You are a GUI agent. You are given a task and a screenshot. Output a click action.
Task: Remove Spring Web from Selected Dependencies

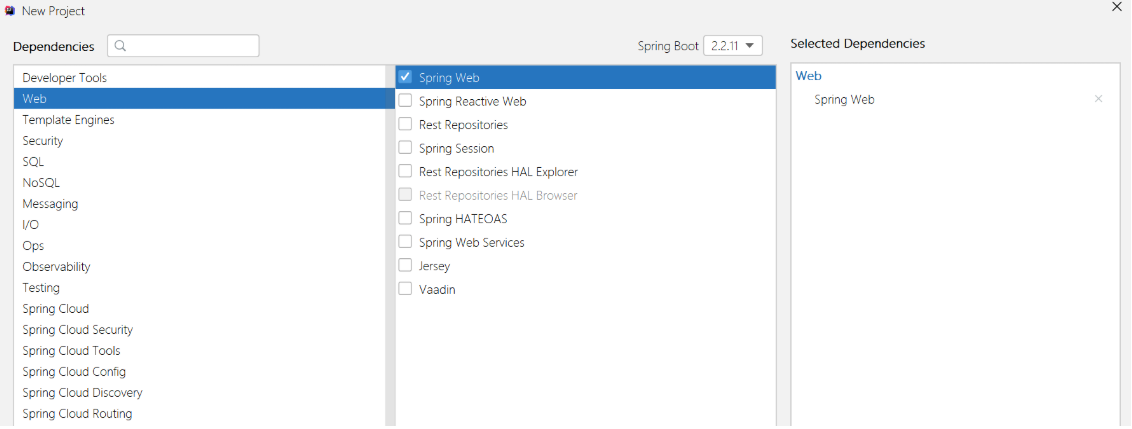click(x=1098, y=99)
